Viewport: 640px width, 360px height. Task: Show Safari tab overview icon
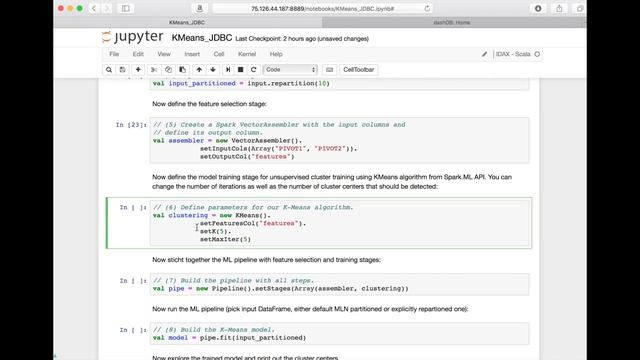coord(580,8)
